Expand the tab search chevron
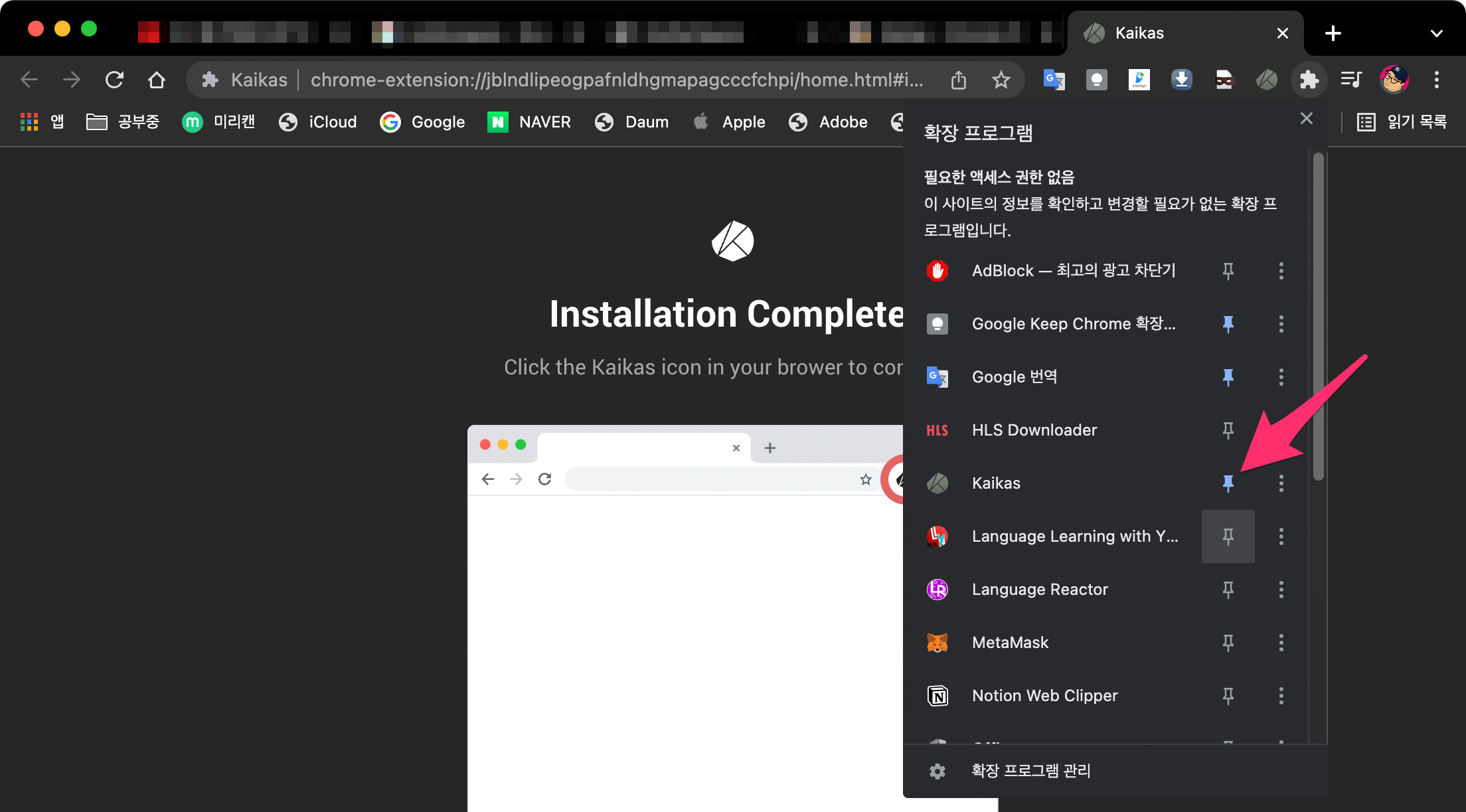1466x812 pixels. tap(1436, 33)
